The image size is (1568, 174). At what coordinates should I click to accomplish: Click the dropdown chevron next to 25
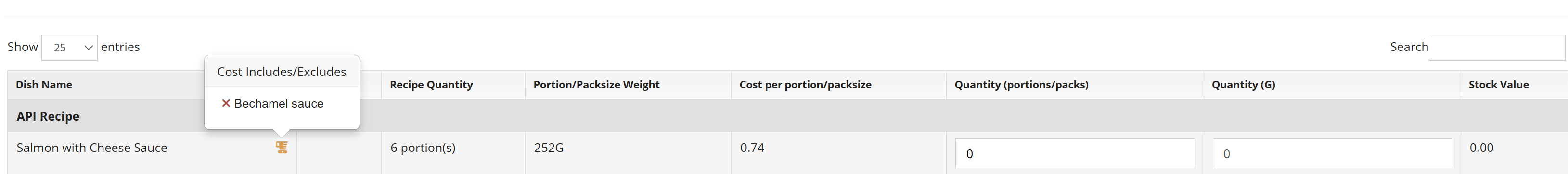click(x=88, y=48)
